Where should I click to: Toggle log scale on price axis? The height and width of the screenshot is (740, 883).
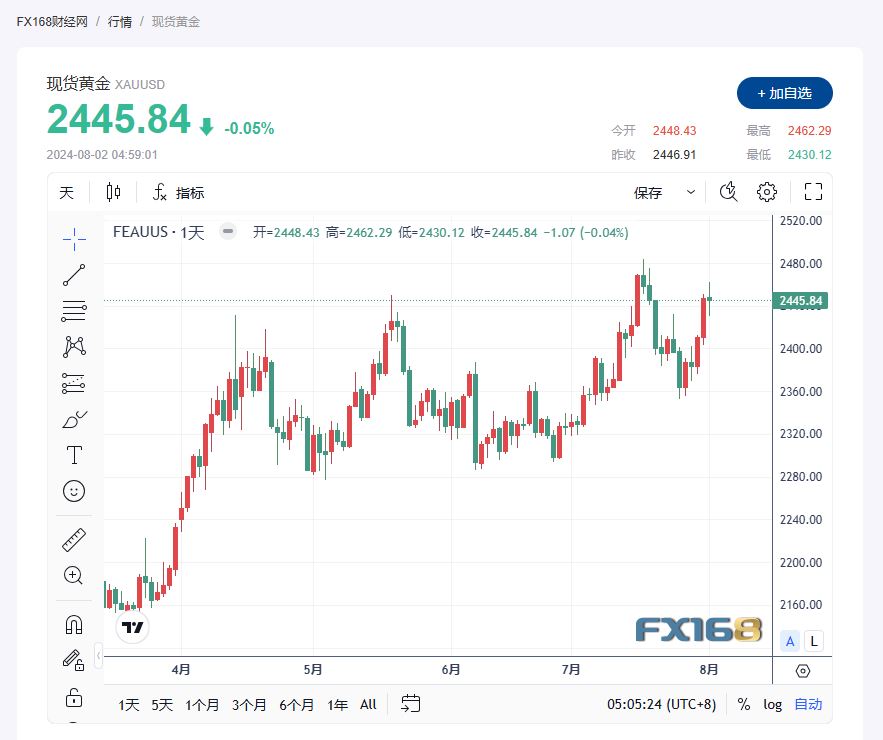(772, 705)
